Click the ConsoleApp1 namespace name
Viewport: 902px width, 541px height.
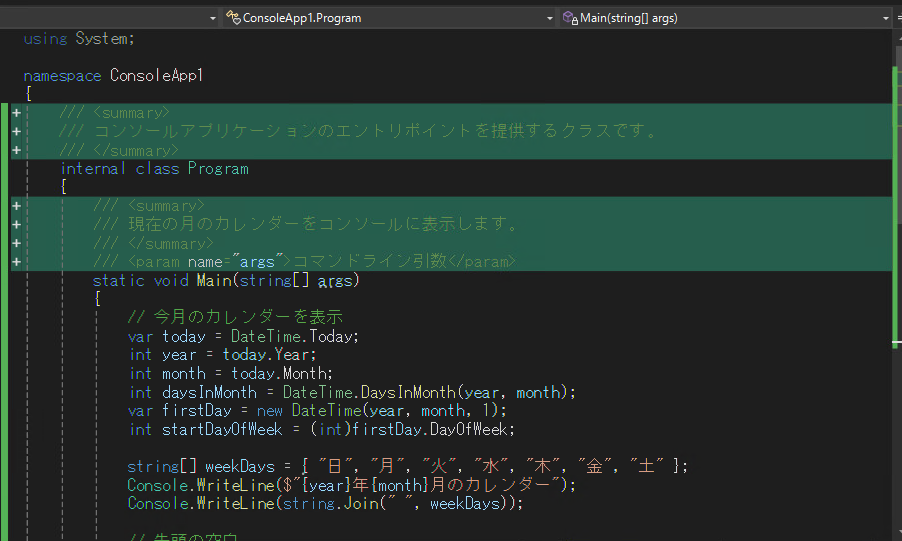(156, 75)
